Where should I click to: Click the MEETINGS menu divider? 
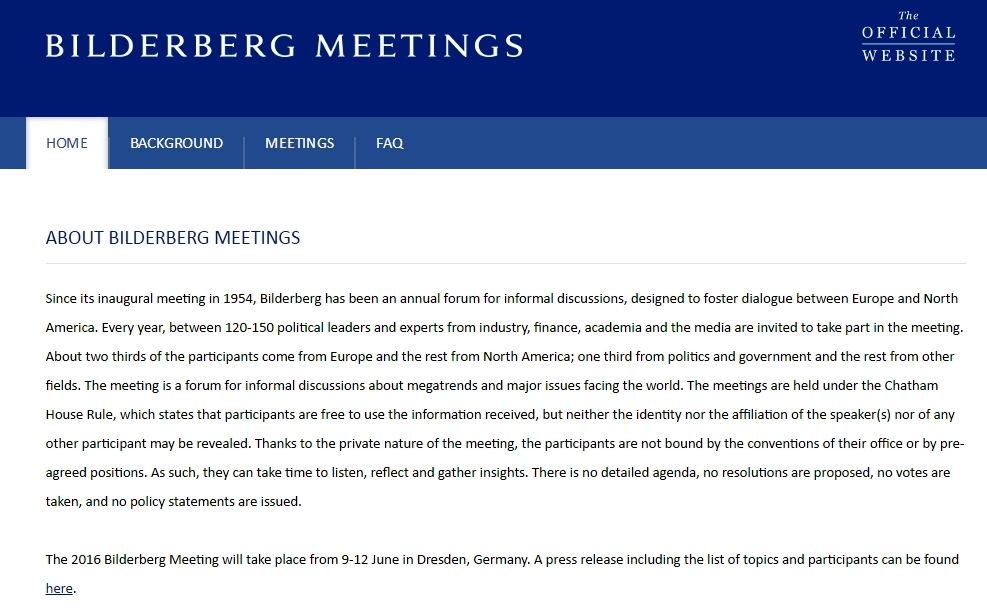pyautogui.click(x=355, y=143)
